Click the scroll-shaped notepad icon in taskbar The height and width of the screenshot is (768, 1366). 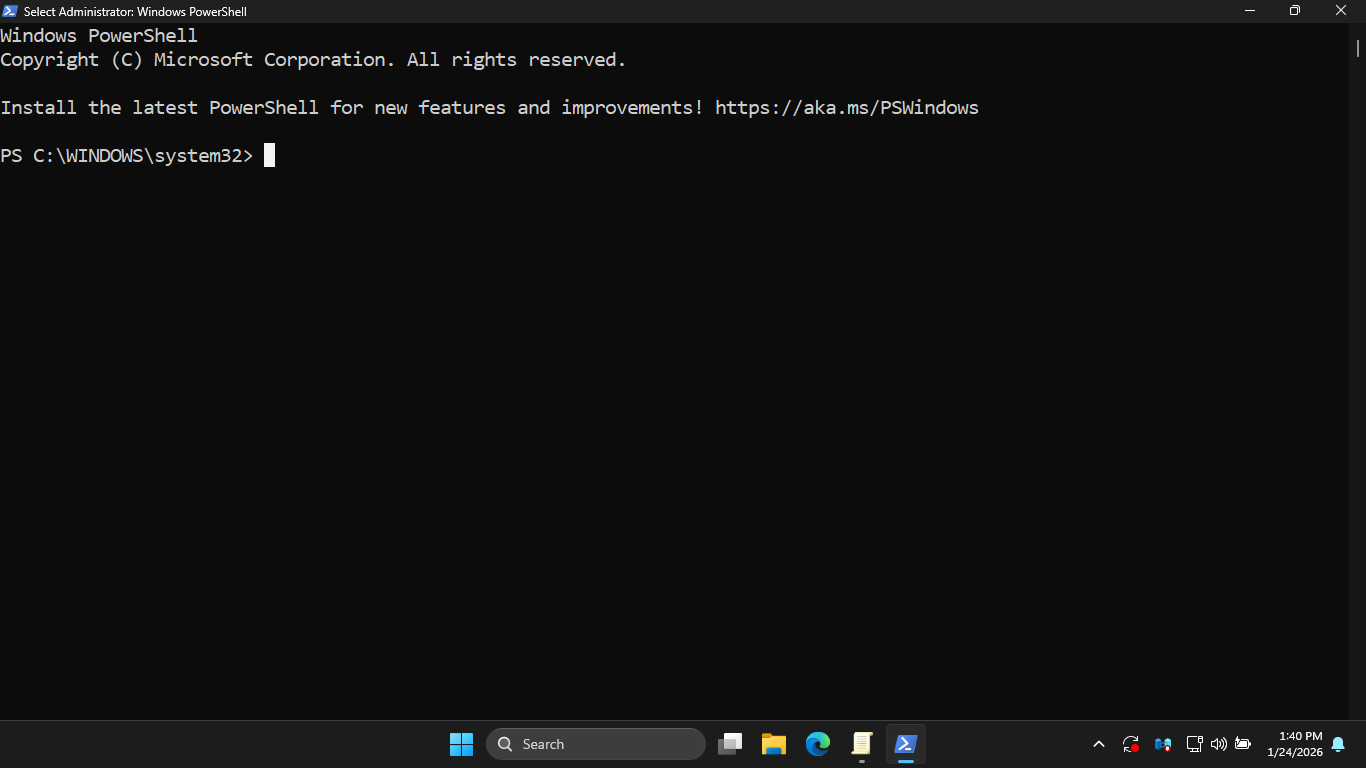(862, 744)
